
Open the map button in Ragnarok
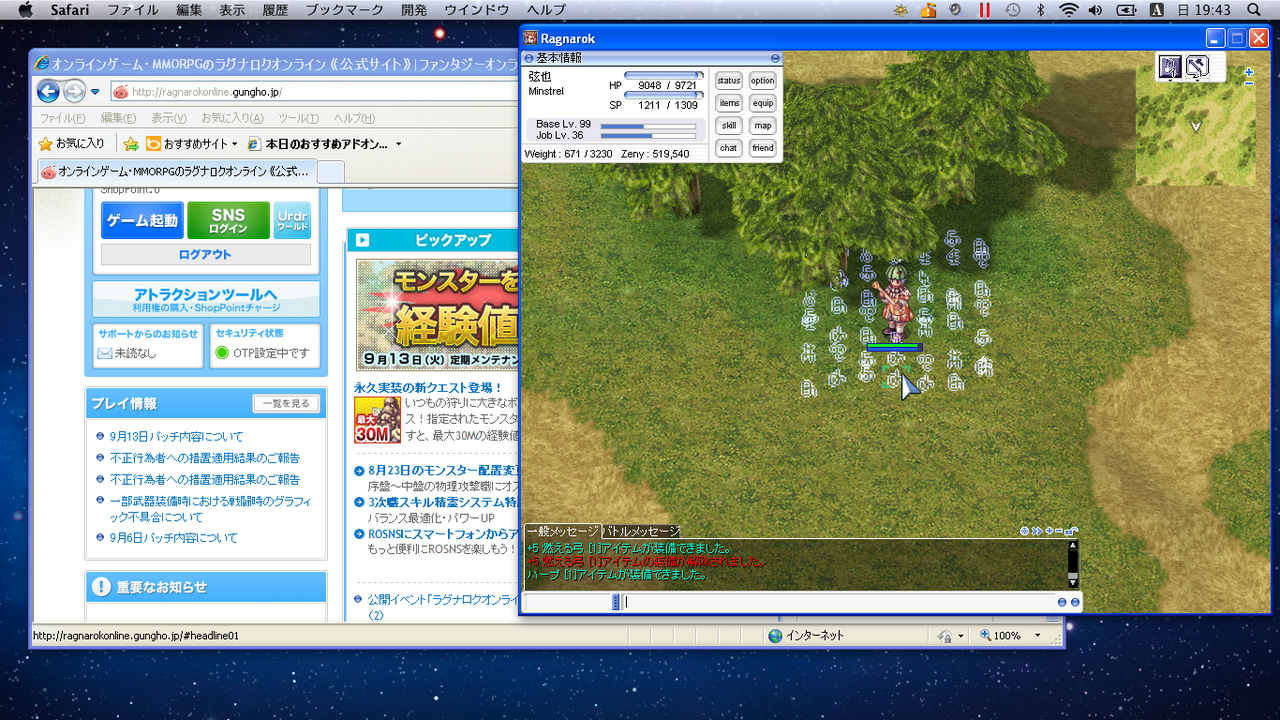click(x=763, y=126)
